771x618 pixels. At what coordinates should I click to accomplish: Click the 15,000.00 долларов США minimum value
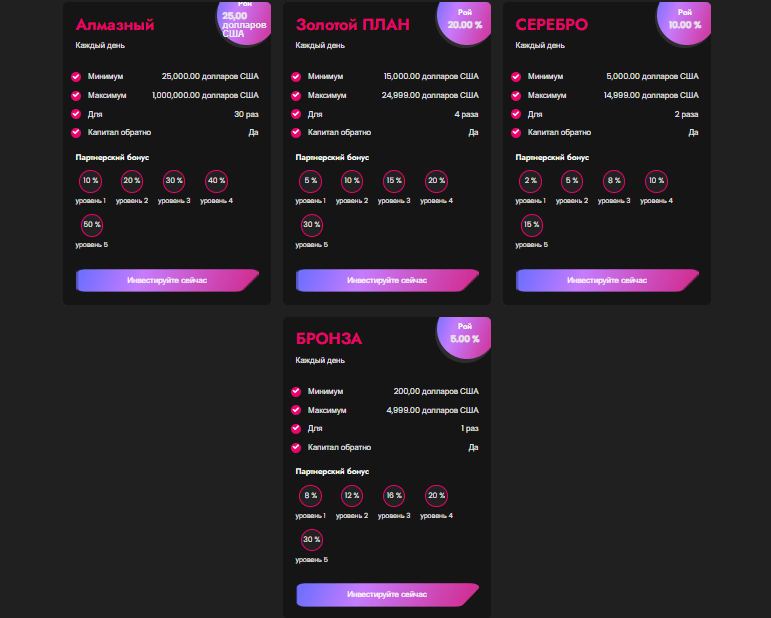pos(431,76)
